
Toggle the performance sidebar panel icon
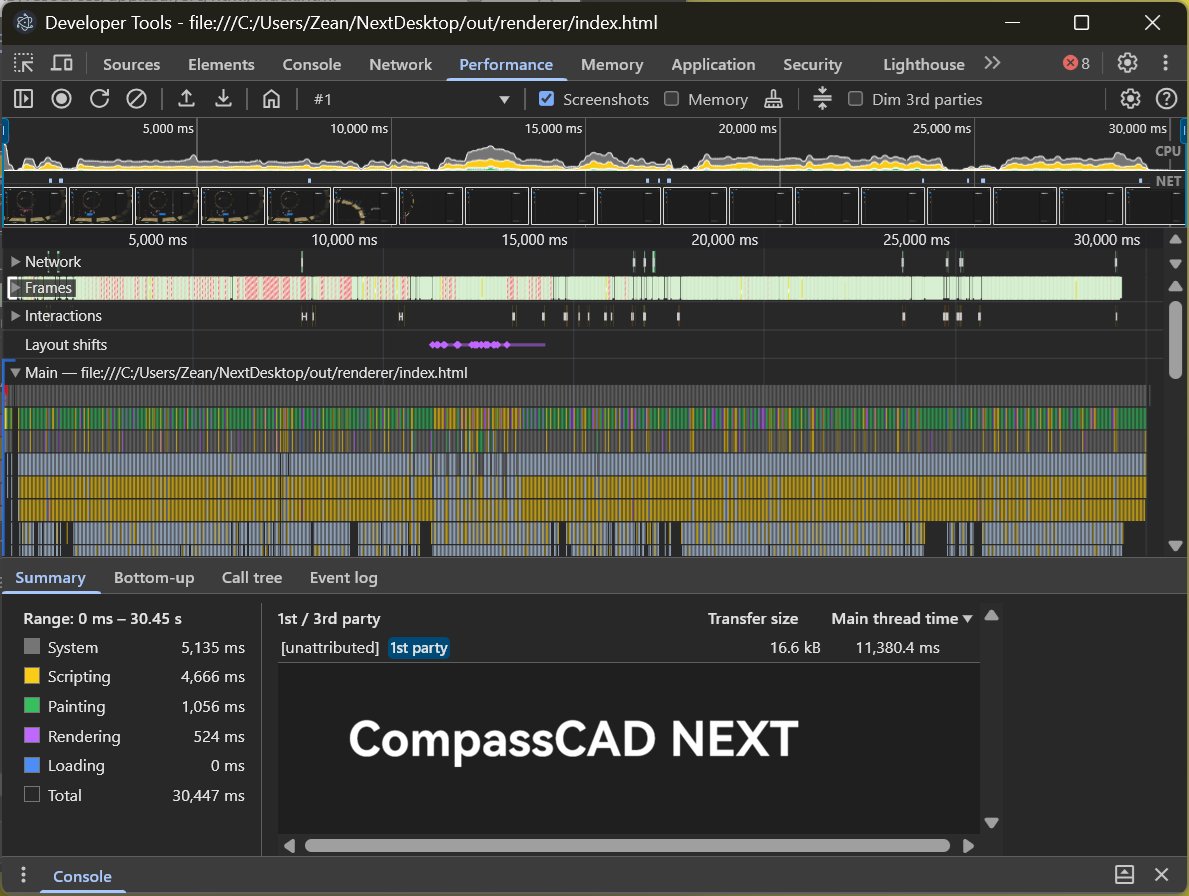(x=24, y=99)
